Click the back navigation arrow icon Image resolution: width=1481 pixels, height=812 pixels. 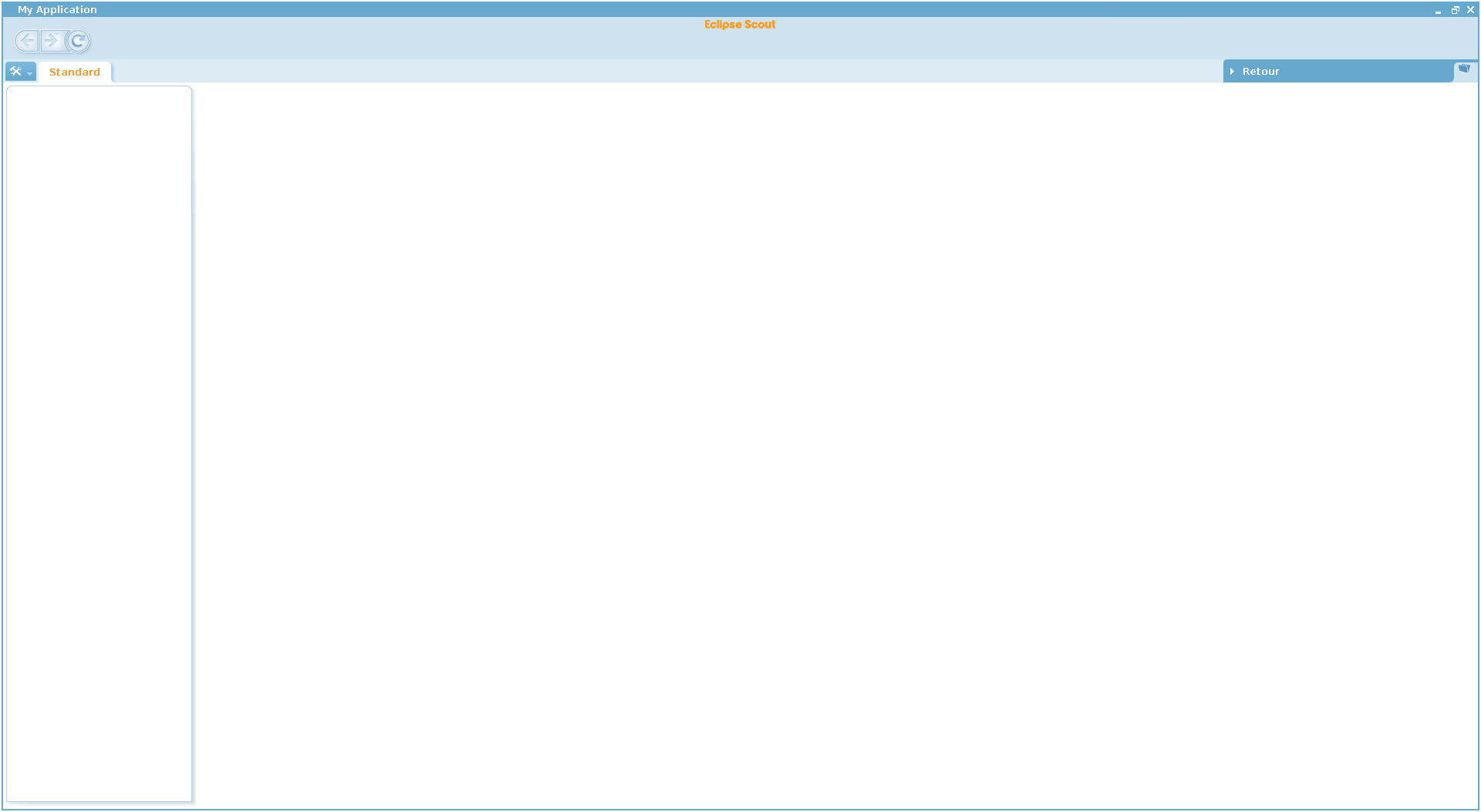click(26, 41)
